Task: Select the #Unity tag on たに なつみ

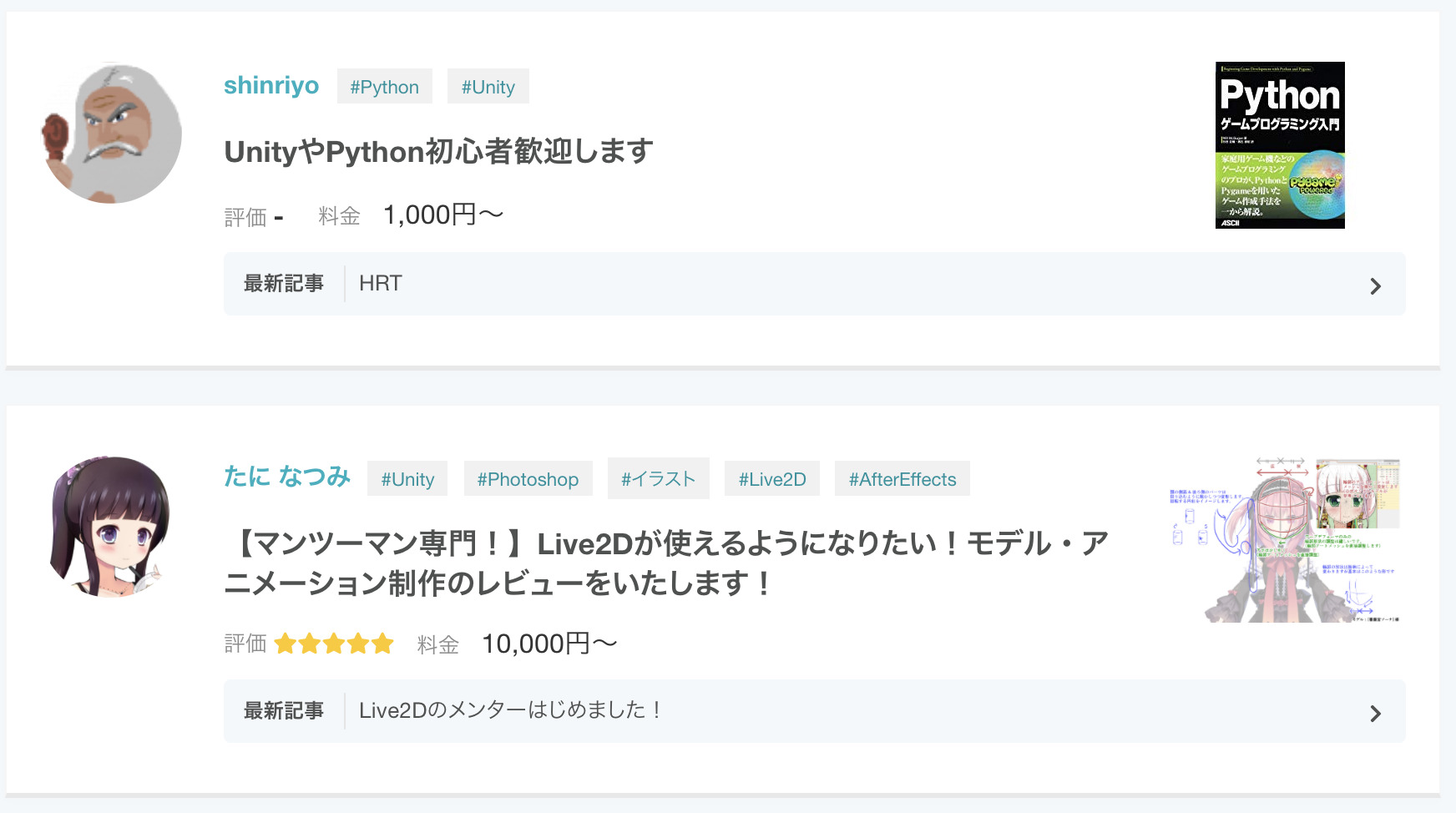Action: pyautogui.click(x=407, y=478)
